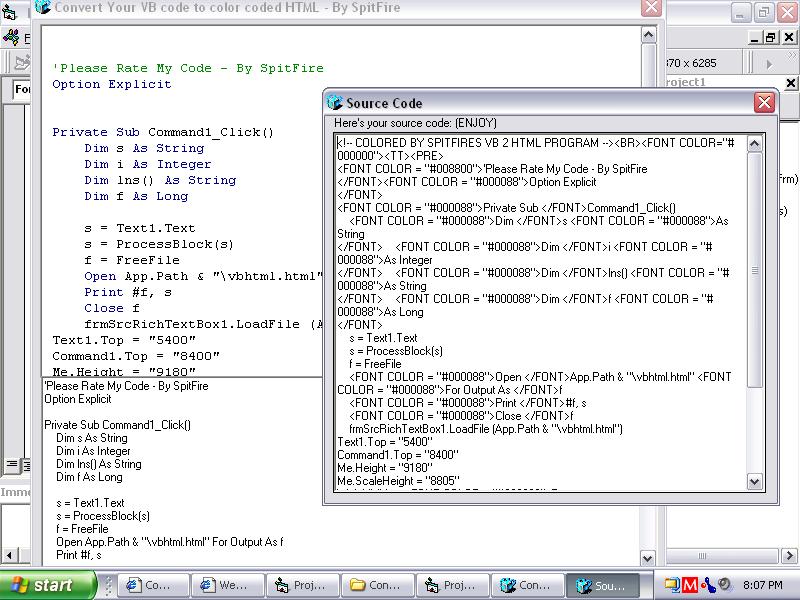Restore the inner VB child window
Viewport: 800px width, 600px height.
770,38
